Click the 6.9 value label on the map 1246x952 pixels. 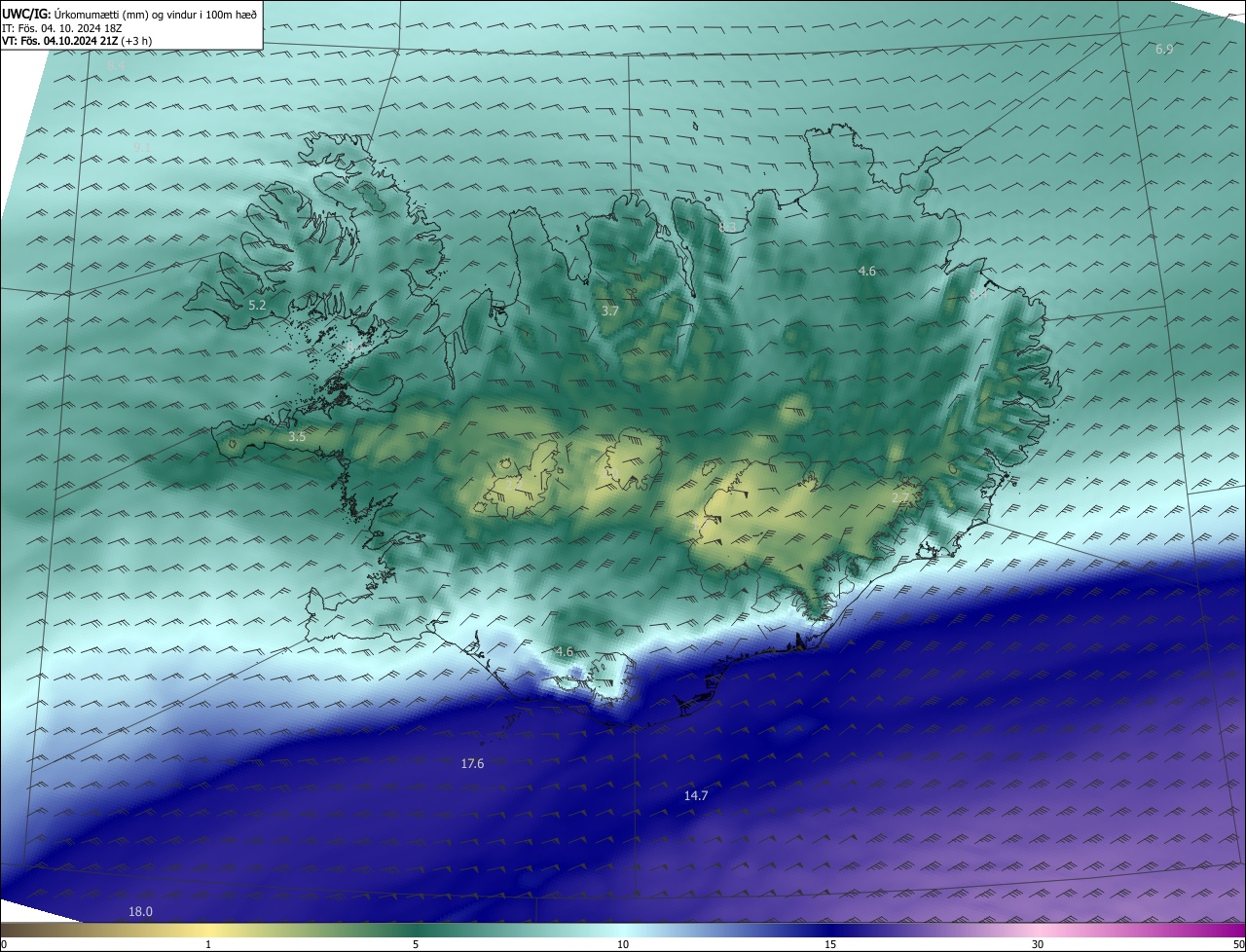click(1164, 49)
